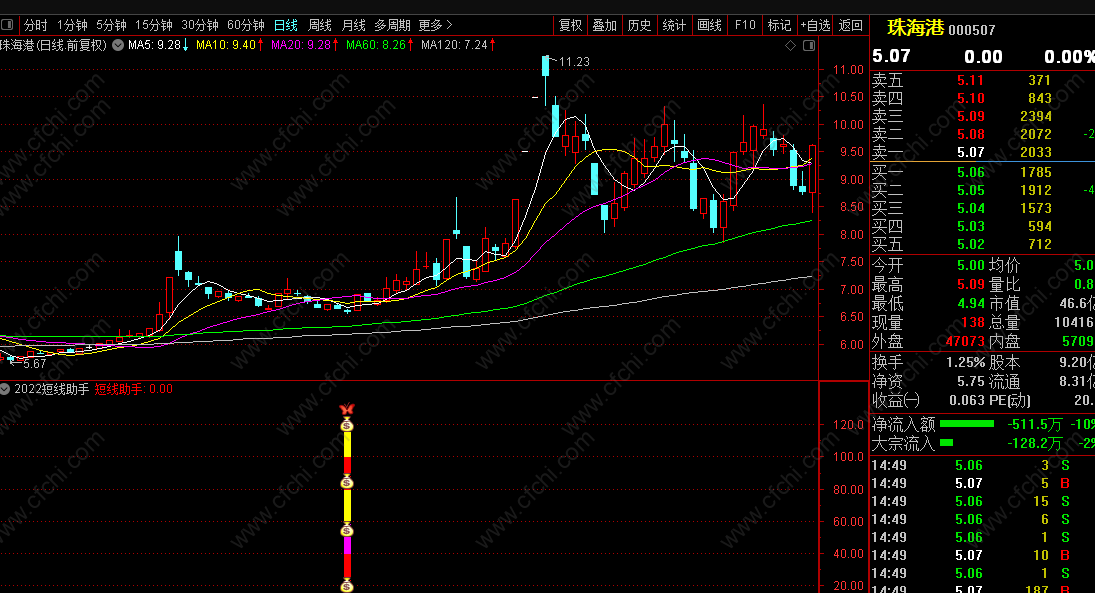
Task: Expand the 更多 periods menu
Action: pos(435,25)
